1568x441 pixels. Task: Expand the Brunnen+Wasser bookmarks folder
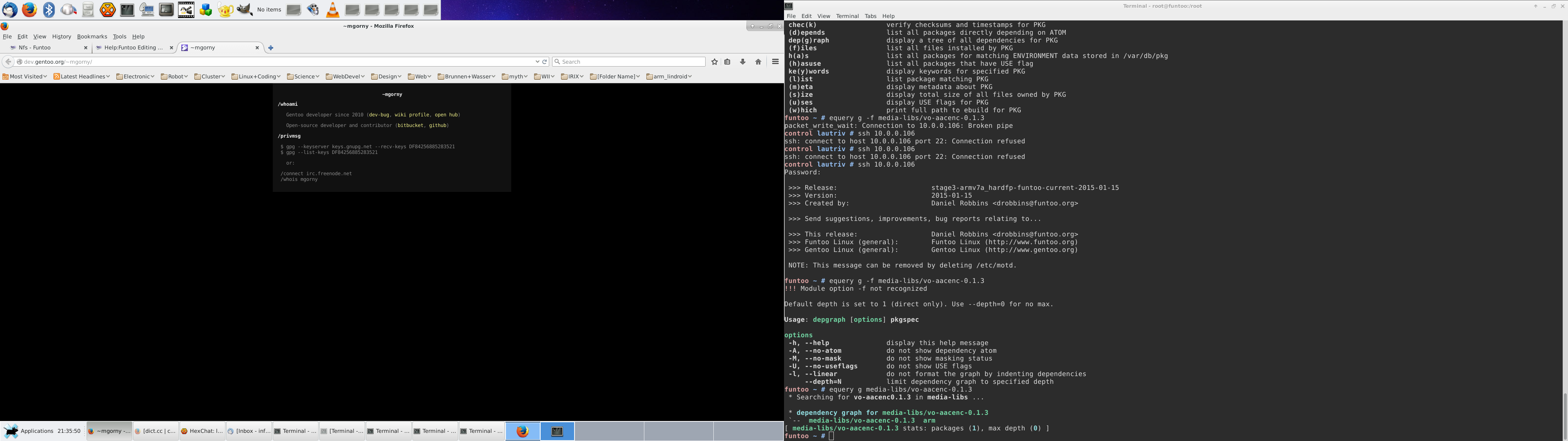coord(466,77)
